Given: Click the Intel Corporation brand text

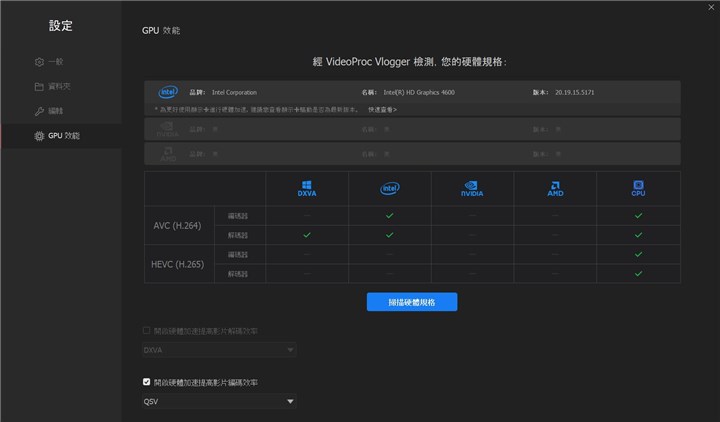Looking at the screenshot, I should (x=234, y=92).
